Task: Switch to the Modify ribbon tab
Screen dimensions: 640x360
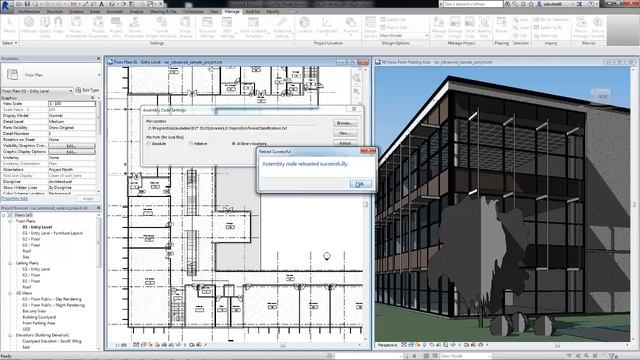Action: [x=273, y=11]
